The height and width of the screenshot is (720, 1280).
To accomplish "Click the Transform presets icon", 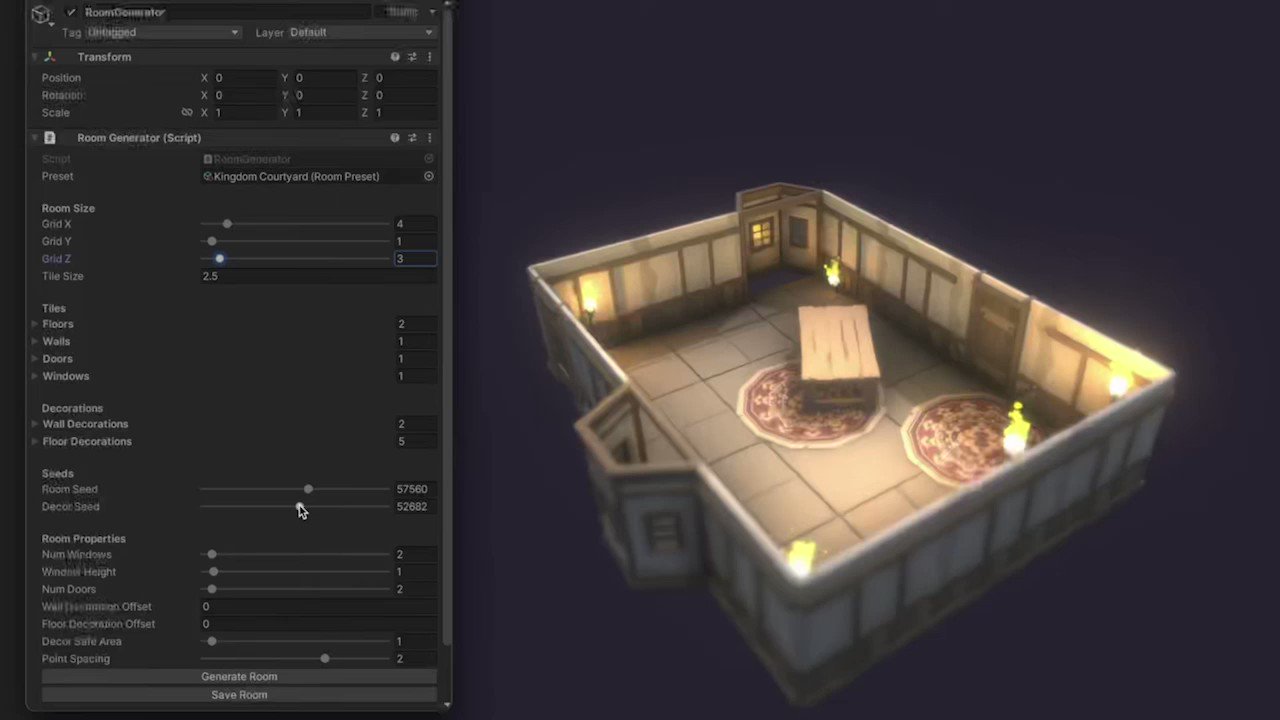I will pyautogui.click(x=411, y=57).
